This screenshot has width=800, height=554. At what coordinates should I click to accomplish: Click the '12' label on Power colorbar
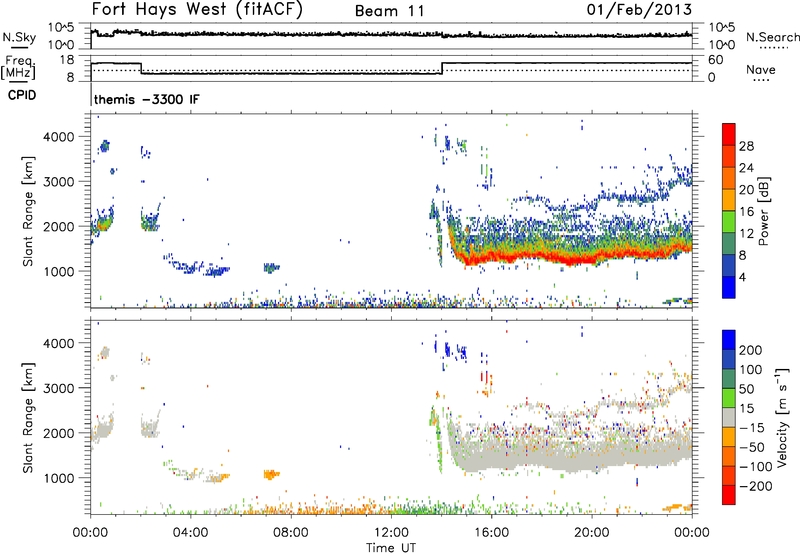point(746,234)
